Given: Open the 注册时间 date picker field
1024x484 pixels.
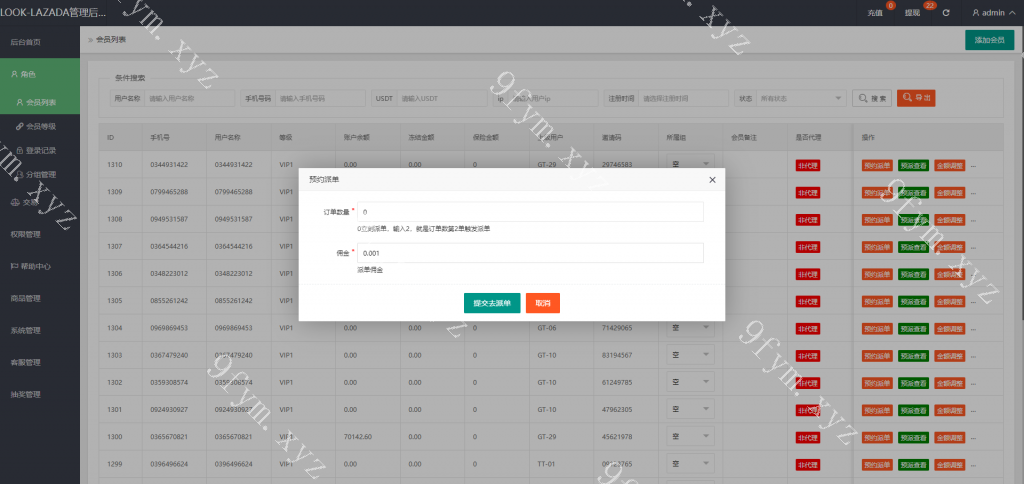Looking at the screenshot, I should pyautogui.click(x=683, y=98).
